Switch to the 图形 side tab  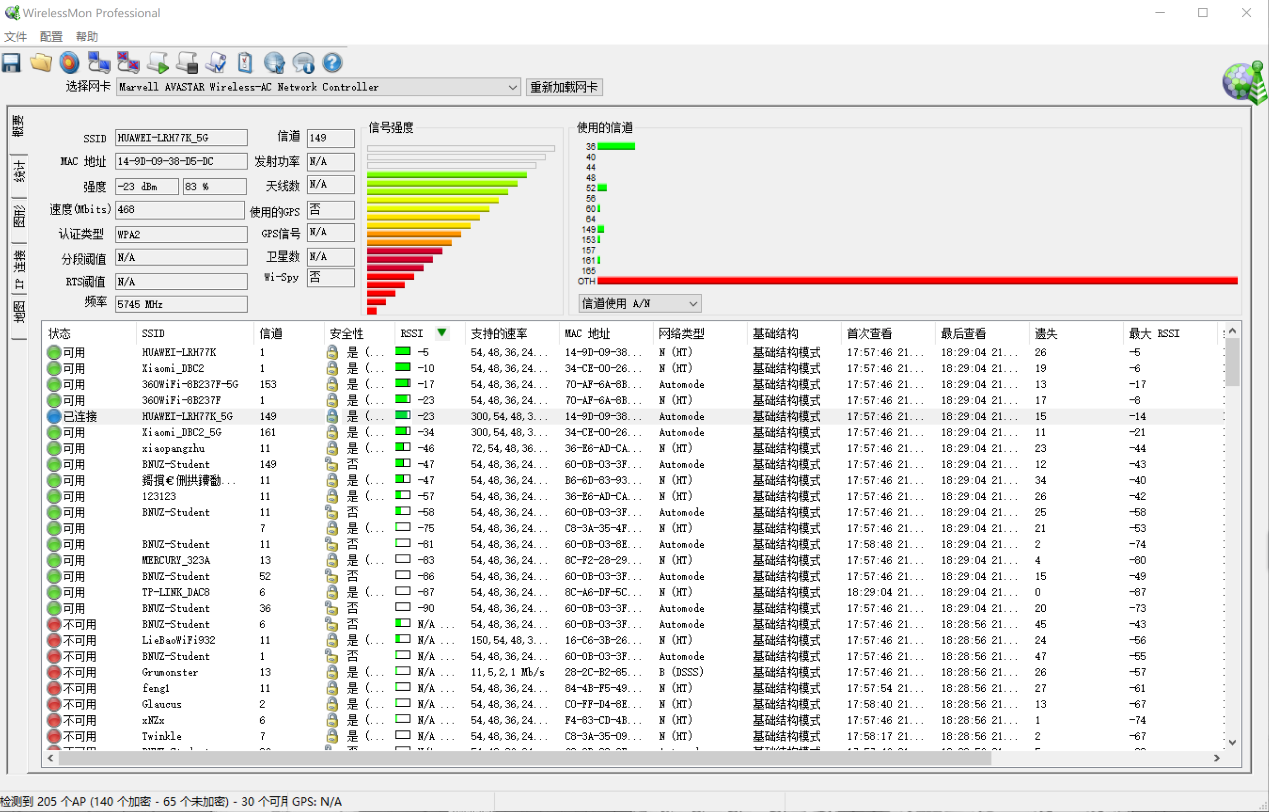[19, 216]
